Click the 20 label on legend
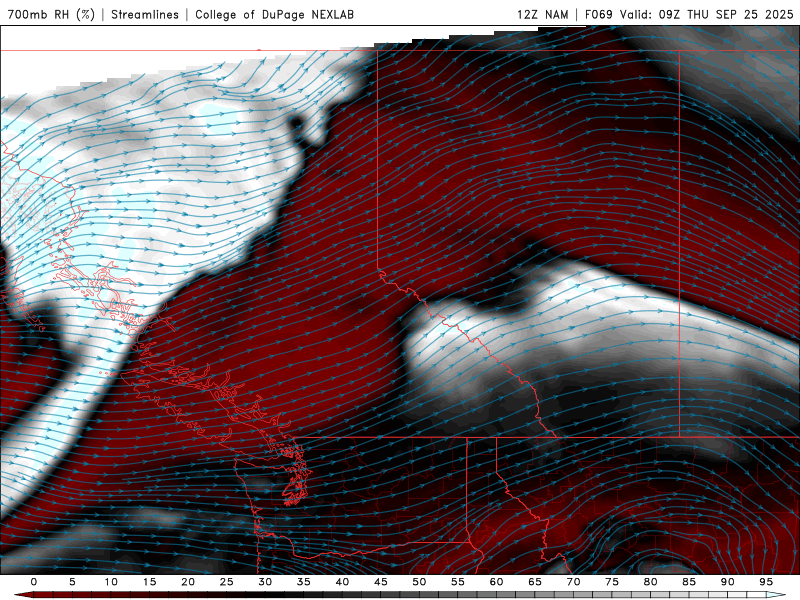The image size is (800, 600). [188, 582]
